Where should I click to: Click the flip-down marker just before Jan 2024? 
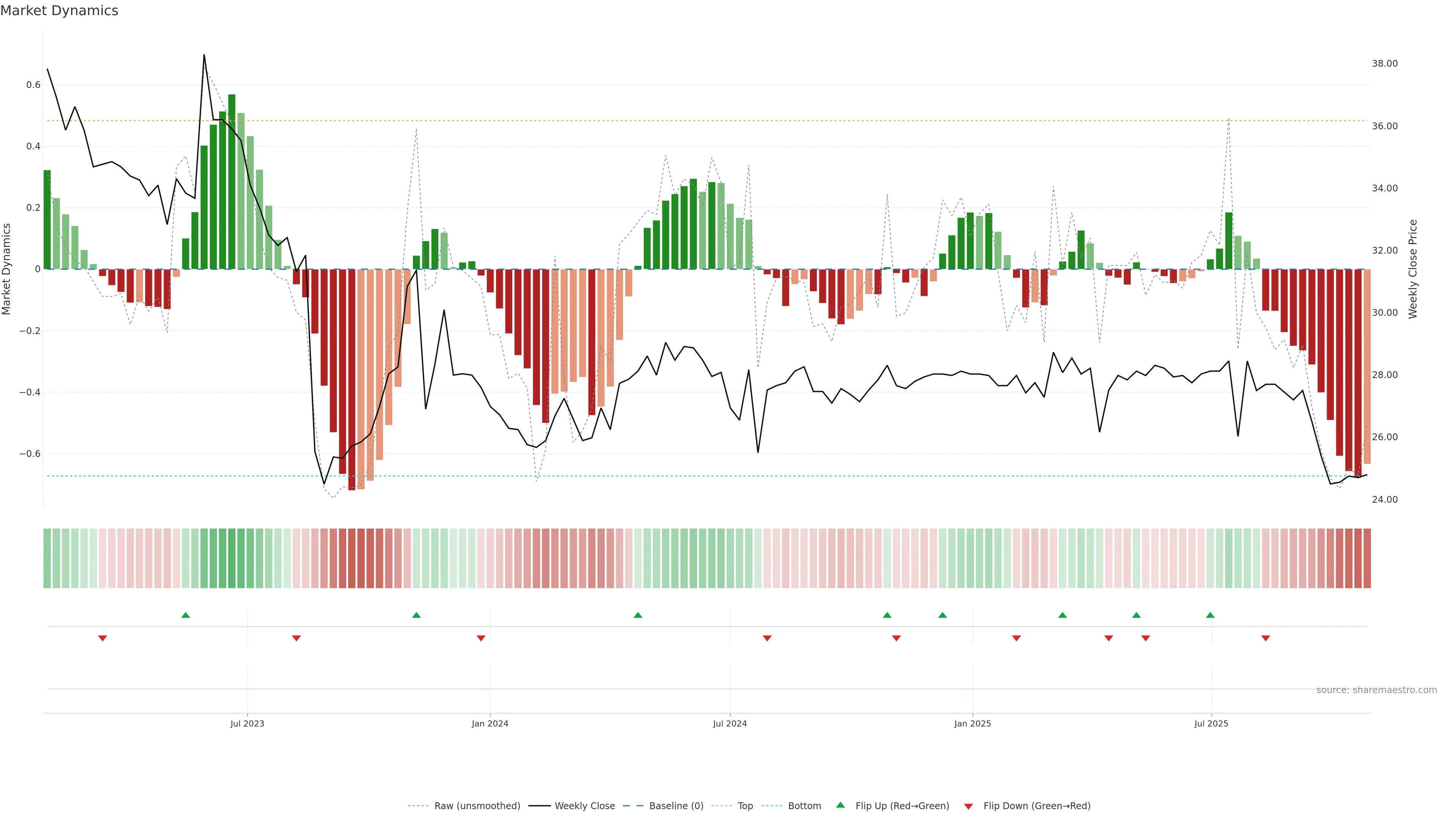[x=481, y=638]
